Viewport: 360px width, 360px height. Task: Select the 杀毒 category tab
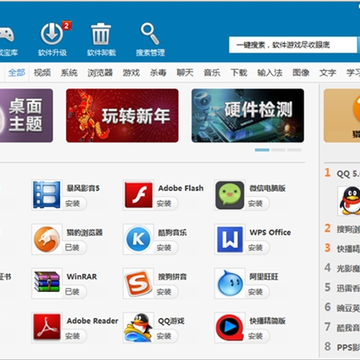(158, 72)
